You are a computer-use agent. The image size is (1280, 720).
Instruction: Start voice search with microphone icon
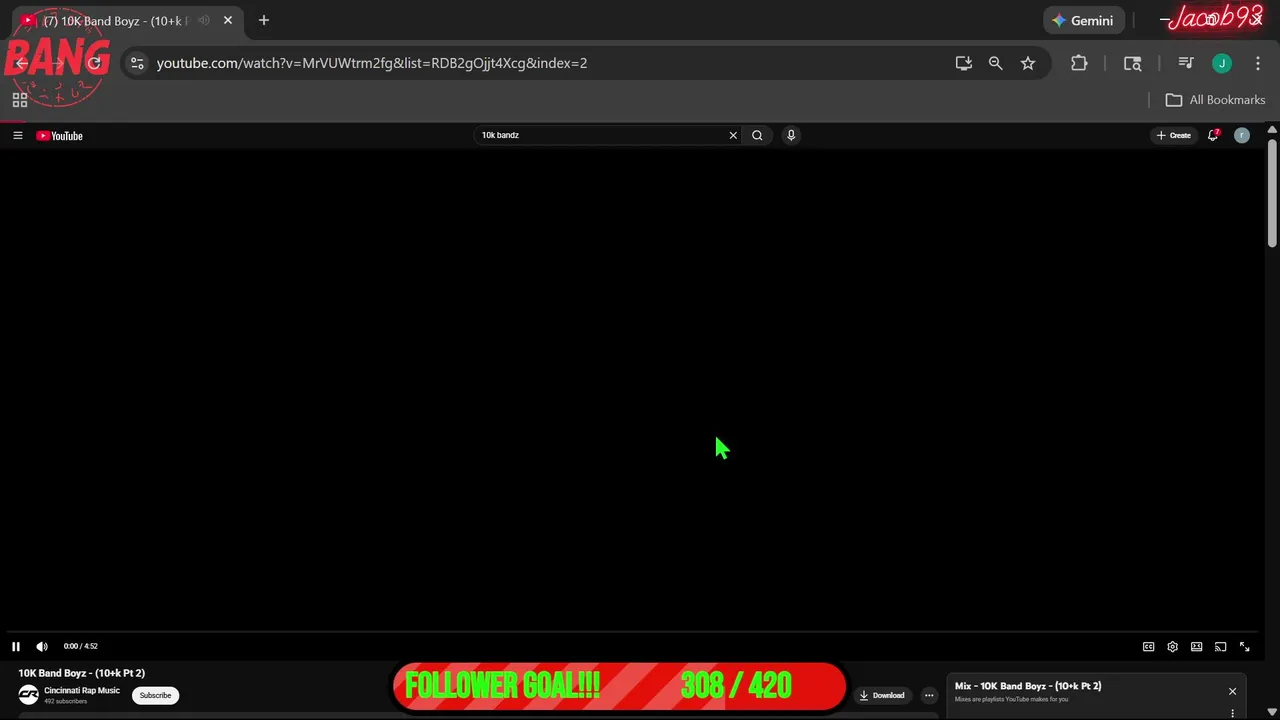click(791, 135)
